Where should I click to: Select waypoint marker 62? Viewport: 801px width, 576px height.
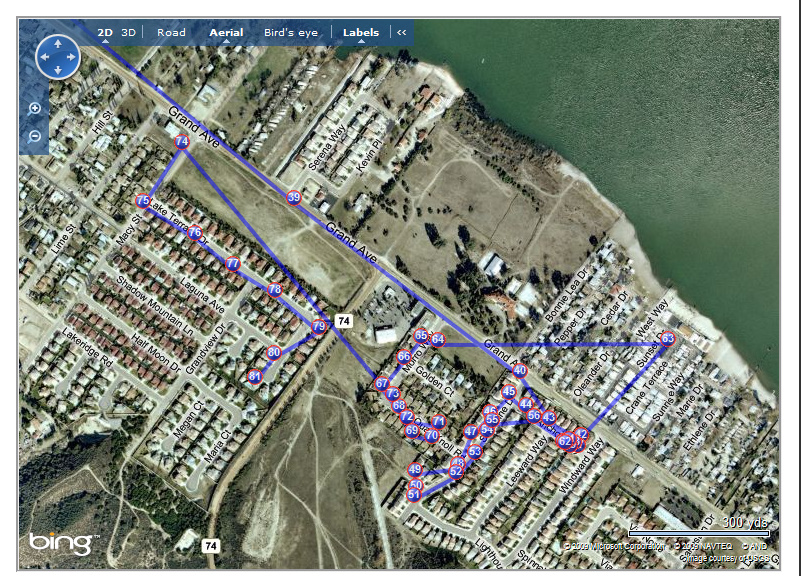click(x=565, y=441)
